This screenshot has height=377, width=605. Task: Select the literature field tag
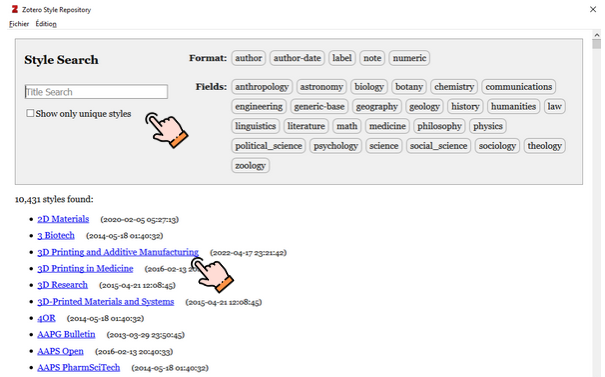[x=306, y=126]
